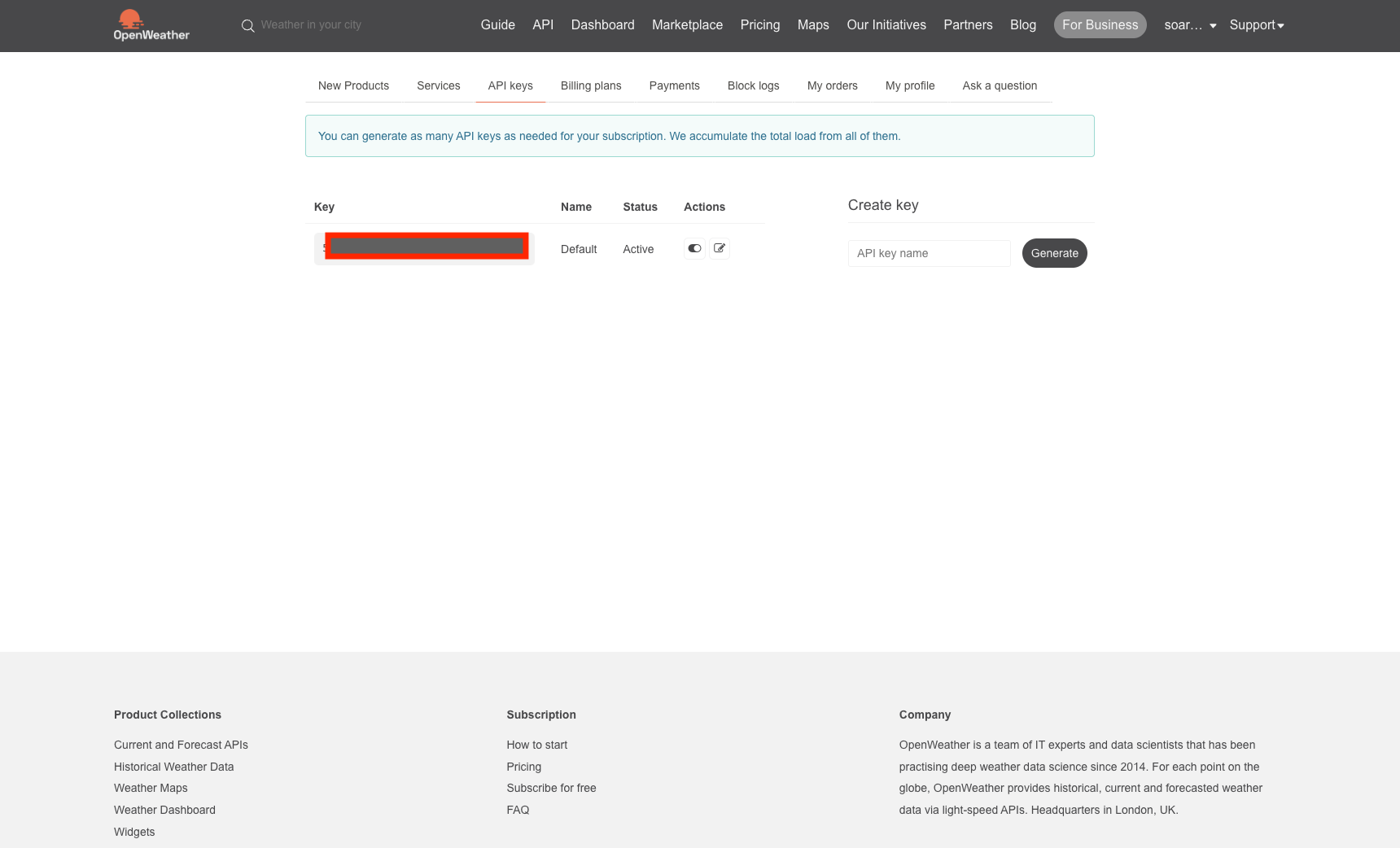Open the Maps navigation link
The width and height of the screenshot is (1400, 848).
pyautogui.click(x=812, y=25)
